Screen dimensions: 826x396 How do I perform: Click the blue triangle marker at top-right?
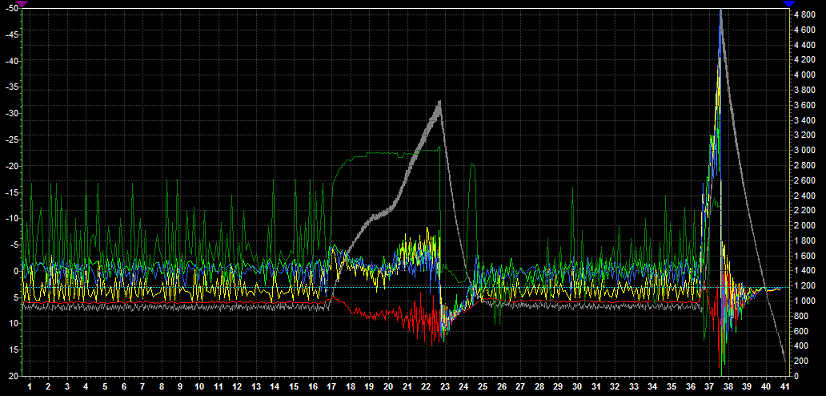[789, 4]
